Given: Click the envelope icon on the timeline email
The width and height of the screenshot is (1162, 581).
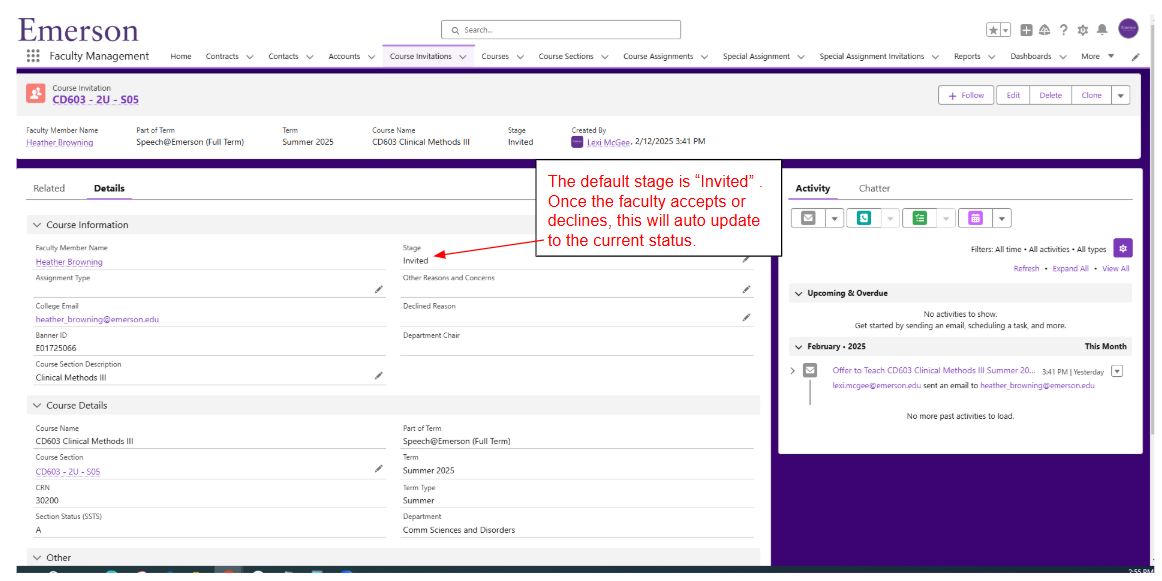Looking at the screenshot, I should click(x=810, y=370).
